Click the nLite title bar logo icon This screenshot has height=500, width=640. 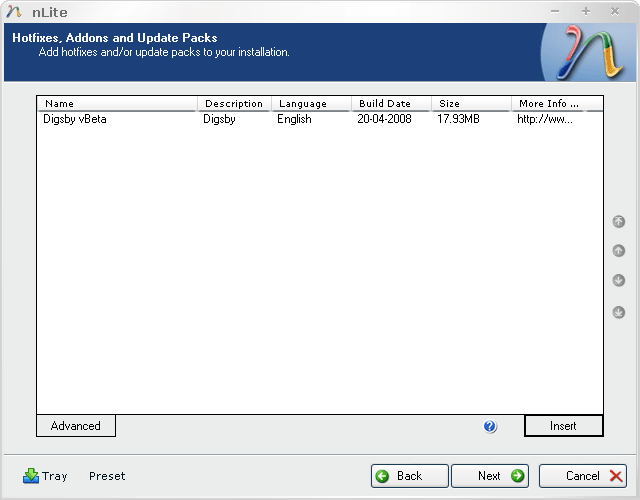coord(13,11)
